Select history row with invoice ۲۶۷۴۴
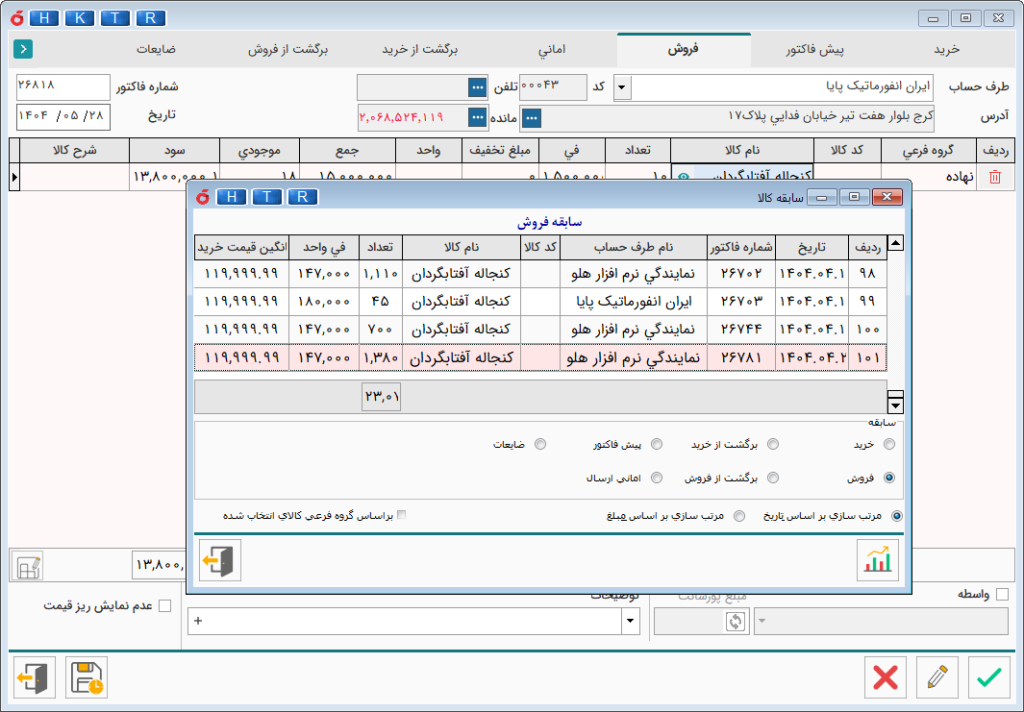The image size is (1024, 712). click(540, 329)
